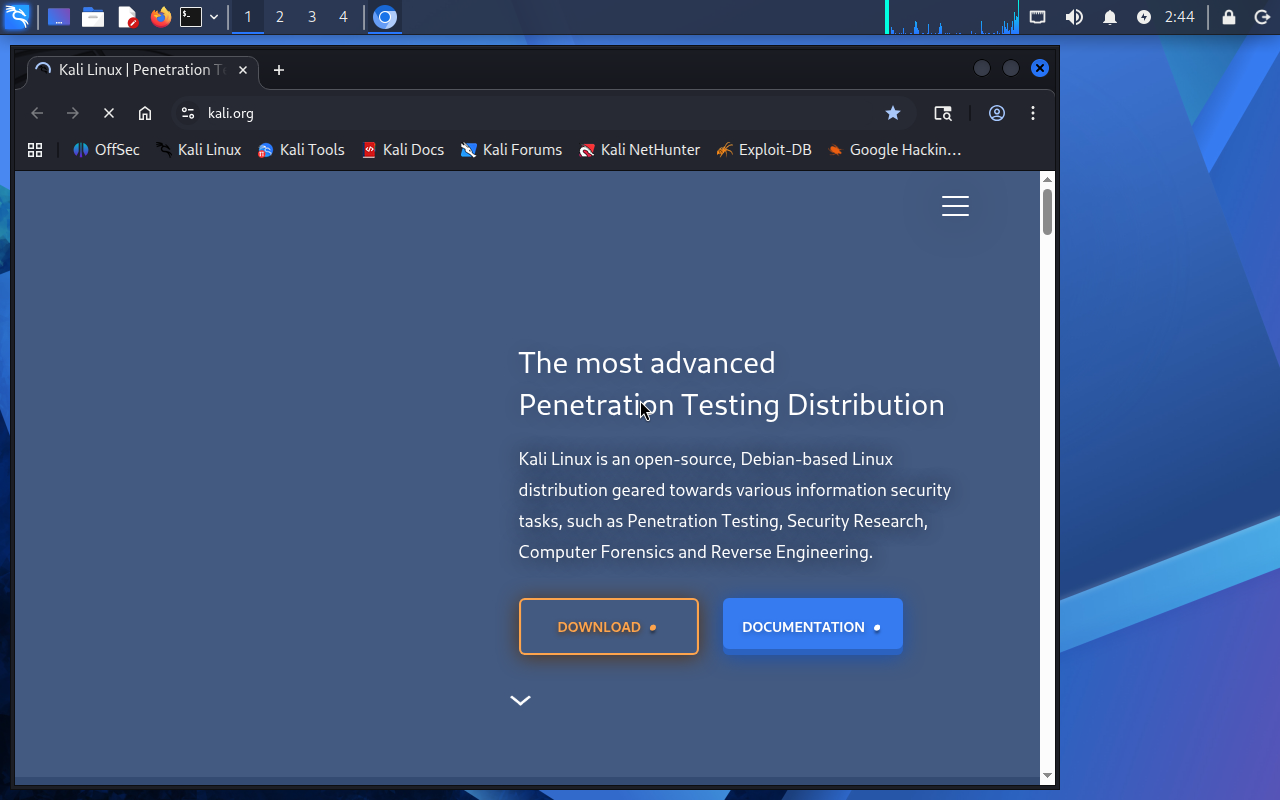Click the site information icon
The height and width of the screenshot is (800, 1280).
point(188,113)
